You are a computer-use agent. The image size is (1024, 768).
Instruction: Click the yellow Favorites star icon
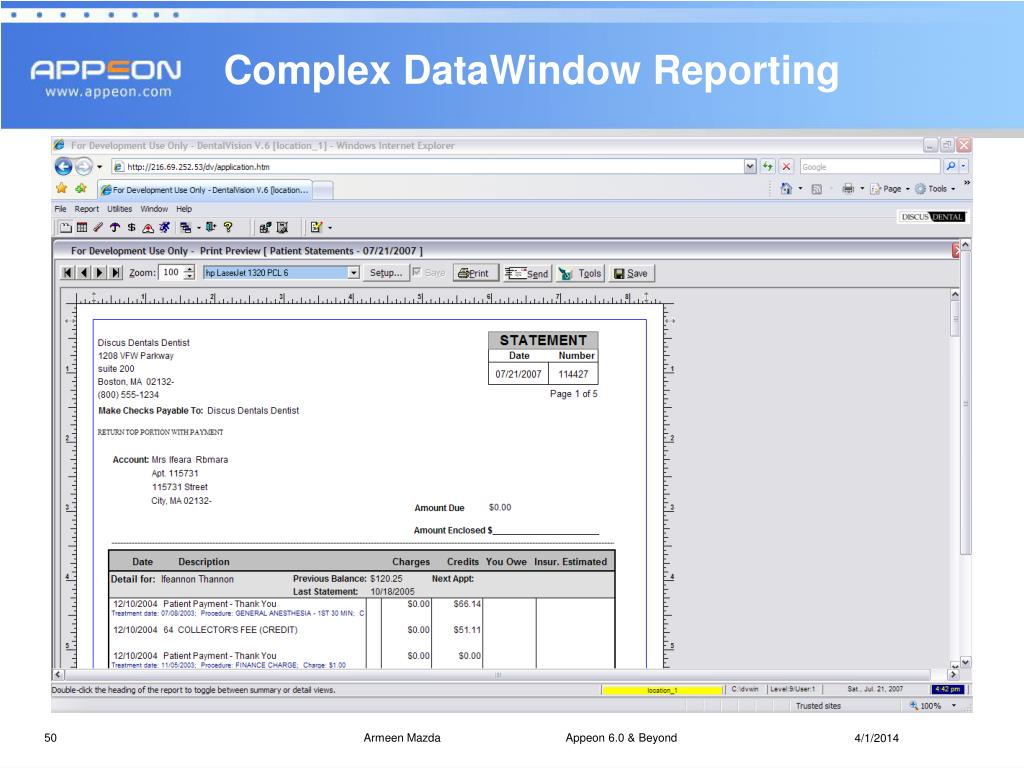point(61,189)
